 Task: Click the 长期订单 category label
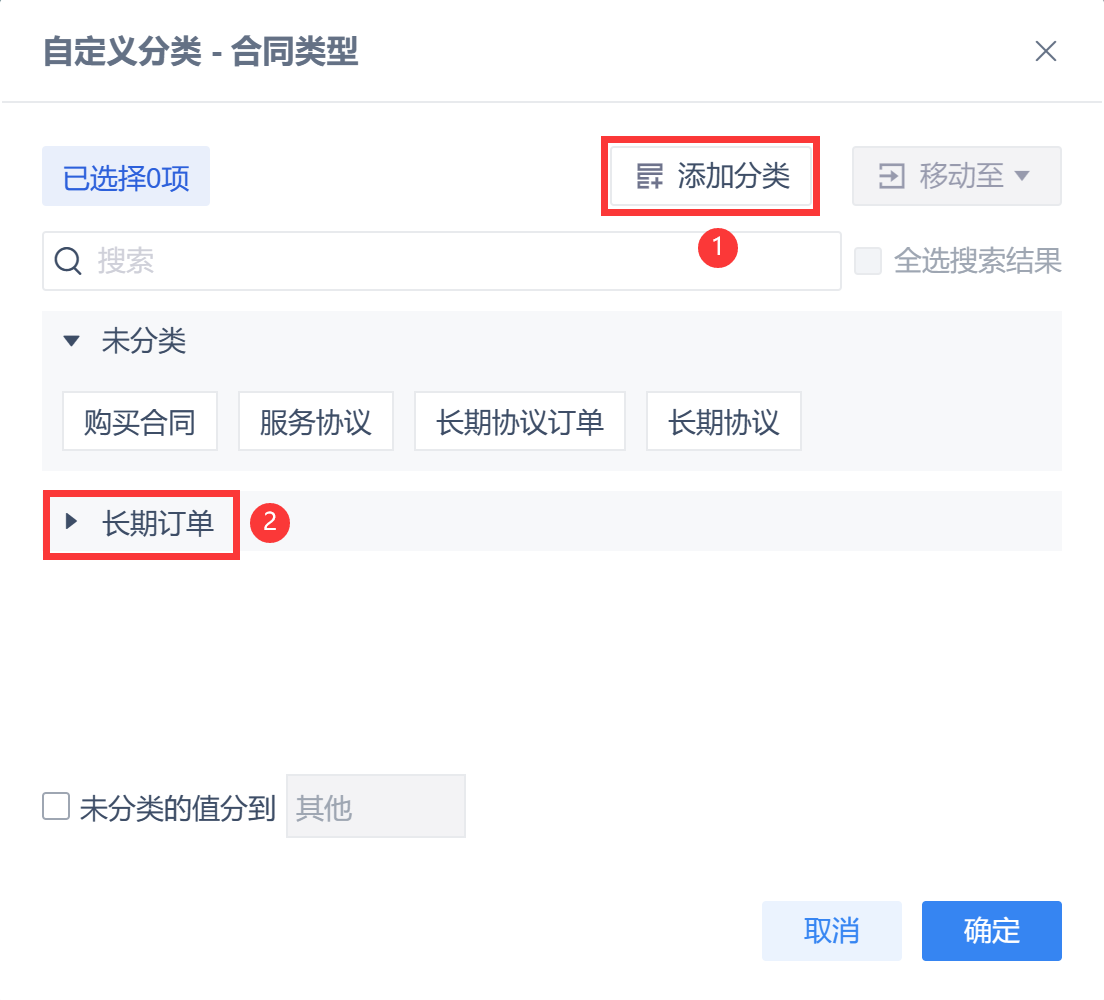(x=158, y=522)
